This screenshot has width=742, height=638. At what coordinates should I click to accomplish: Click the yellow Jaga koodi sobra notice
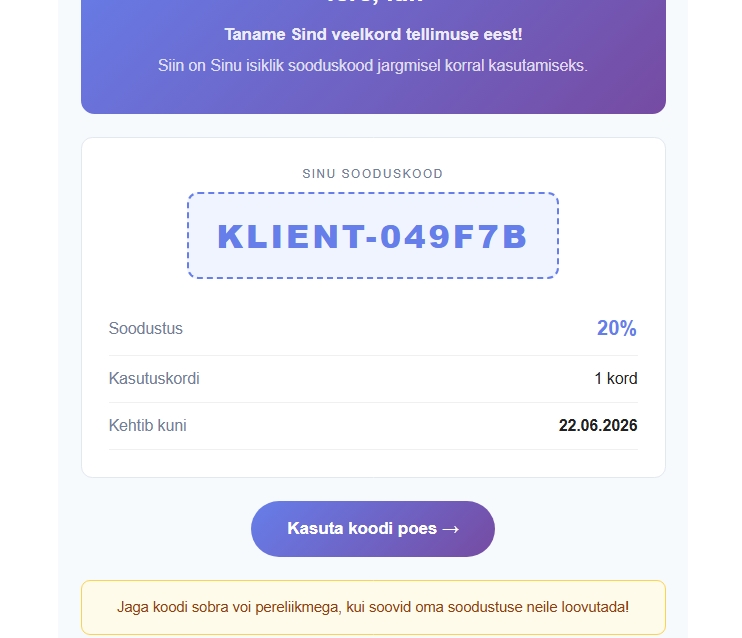point(372,607)
